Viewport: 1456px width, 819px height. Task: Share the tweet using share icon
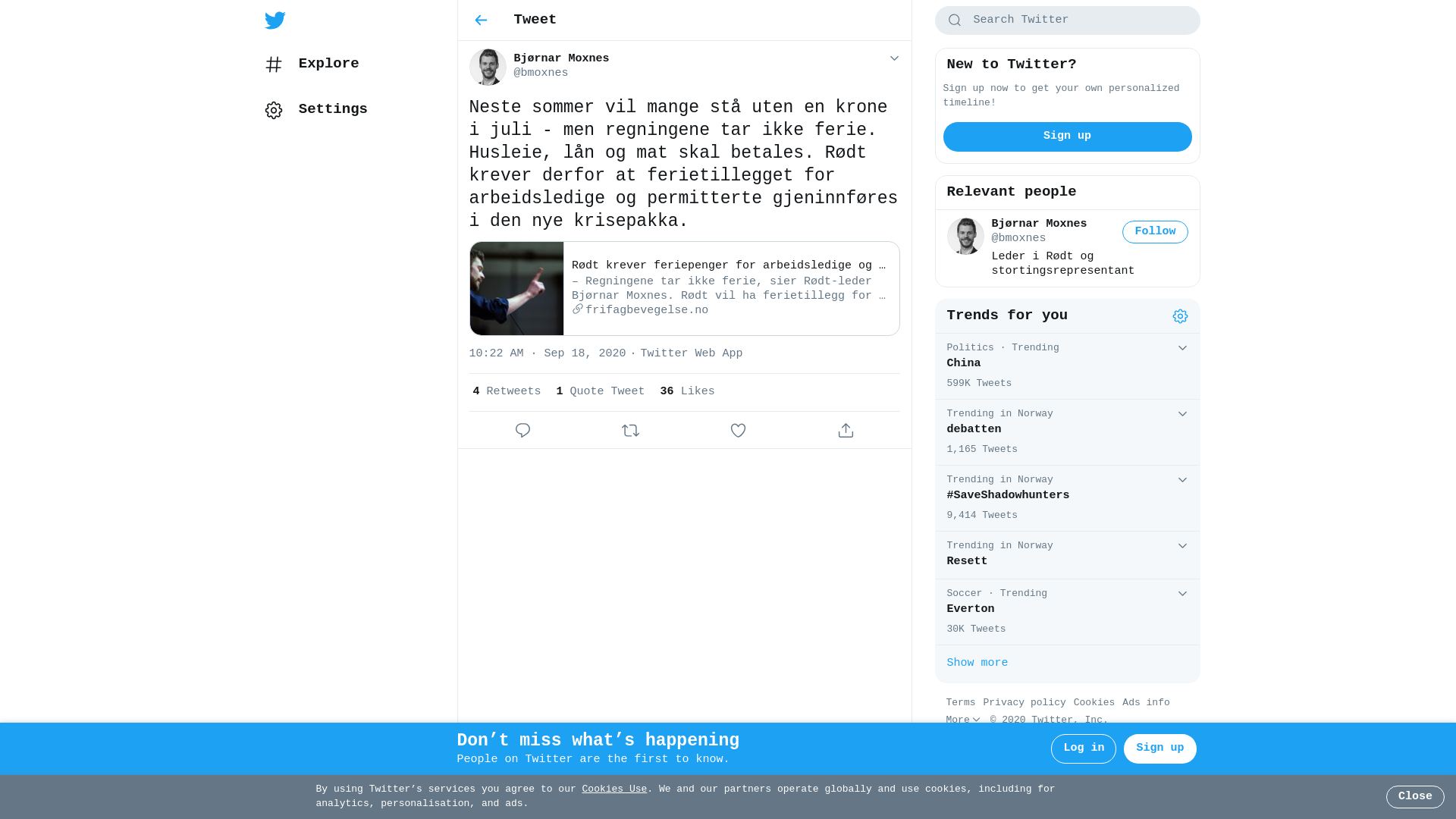pos(846,431)
